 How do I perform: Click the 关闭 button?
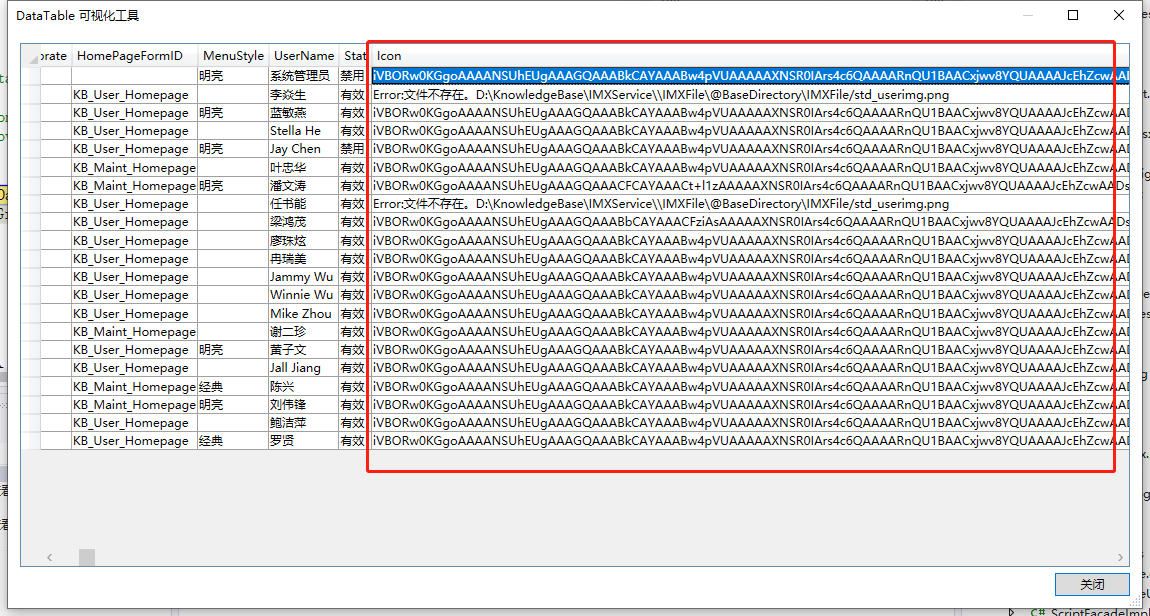click(x=1092, y=584)
